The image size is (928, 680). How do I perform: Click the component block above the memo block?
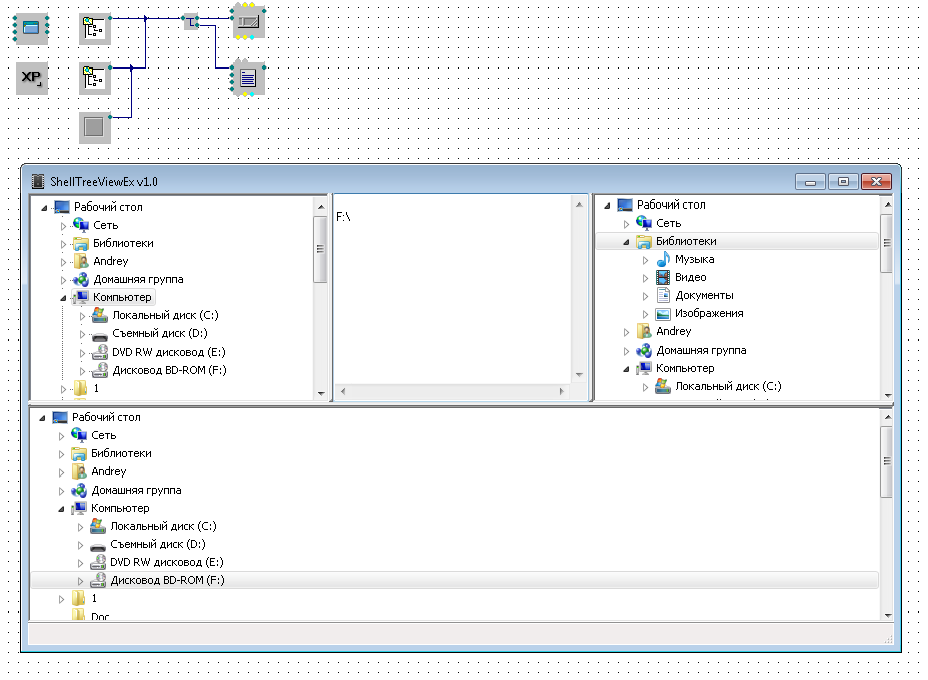[248, 21]
